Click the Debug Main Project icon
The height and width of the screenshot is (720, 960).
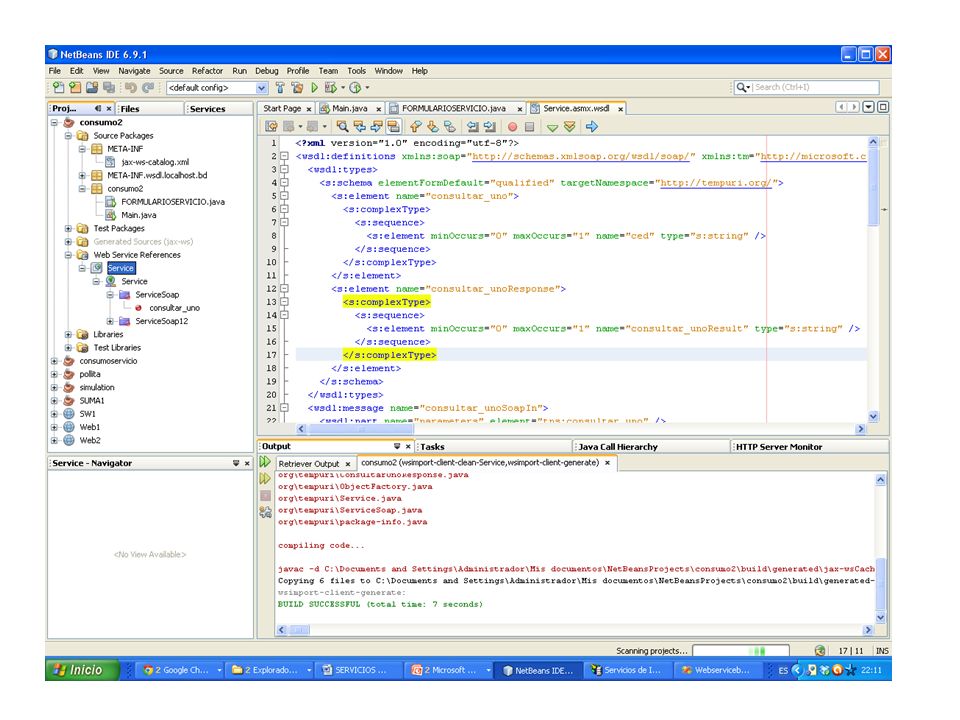(x=331, y=88)
